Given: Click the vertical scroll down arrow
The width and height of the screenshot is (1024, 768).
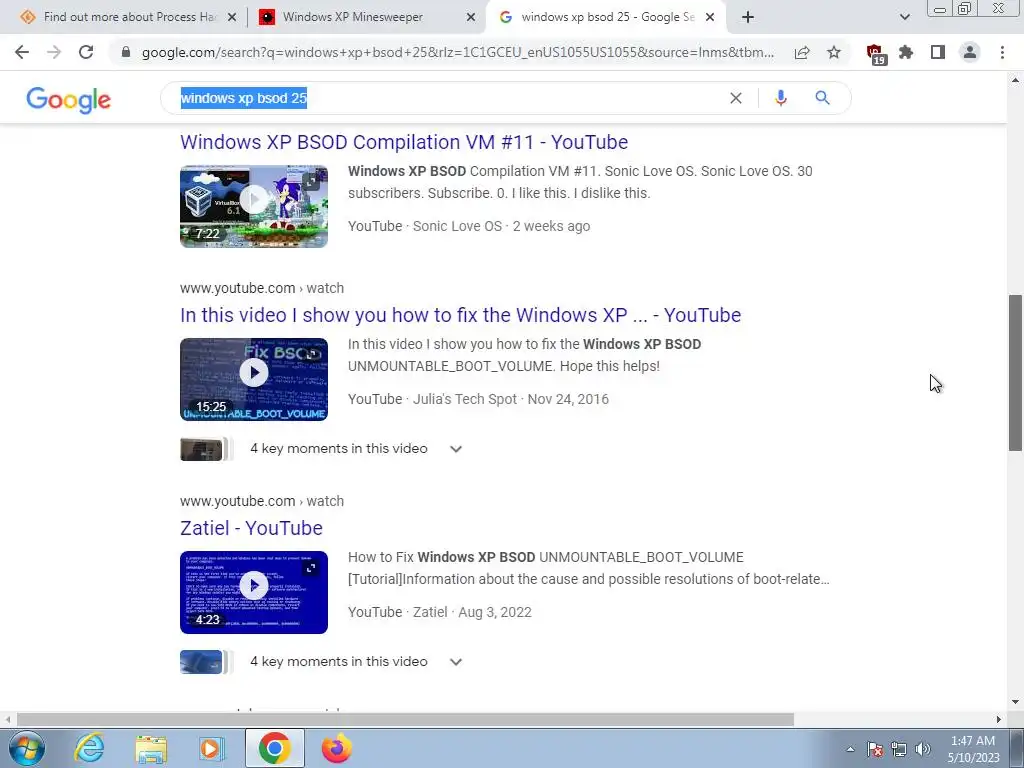Looking at the screenshot, I should coord(1015,703).
